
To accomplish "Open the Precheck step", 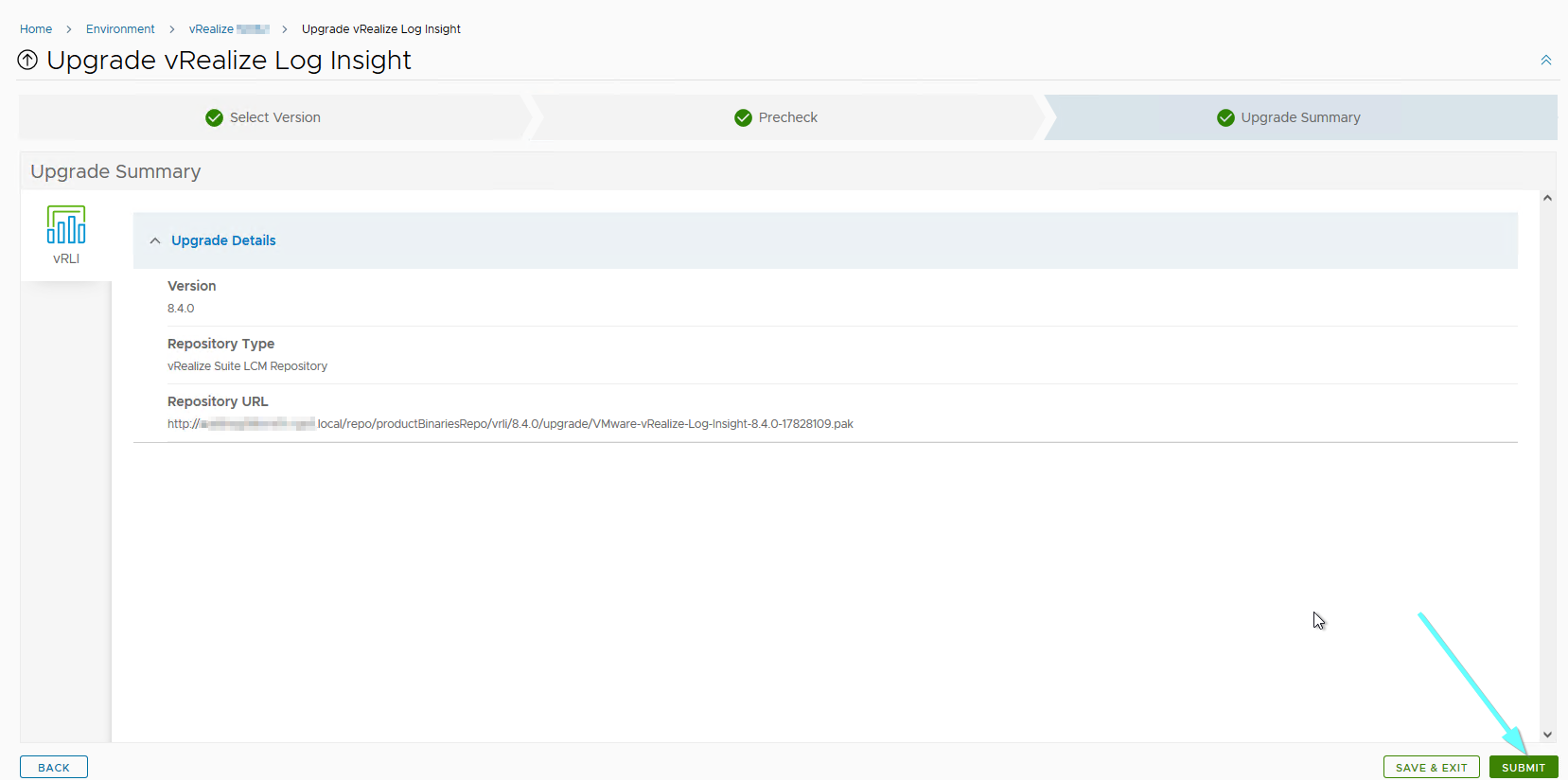I will click(787, 117).
